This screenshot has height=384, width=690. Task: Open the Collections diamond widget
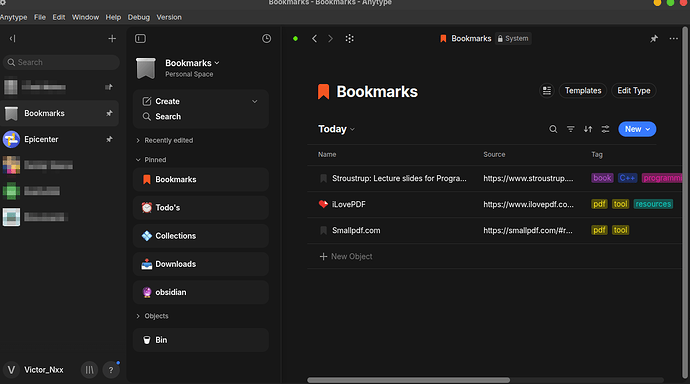pyautogui.click(x=201, y=236)
